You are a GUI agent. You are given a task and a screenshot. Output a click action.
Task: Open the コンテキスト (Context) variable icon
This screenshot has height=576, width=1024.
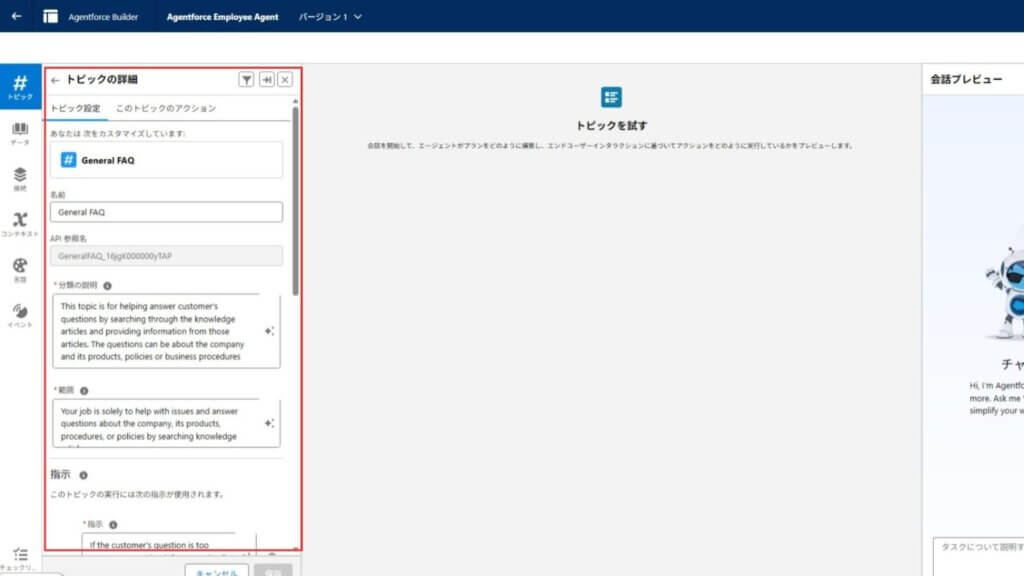click(x=20, y=223)
